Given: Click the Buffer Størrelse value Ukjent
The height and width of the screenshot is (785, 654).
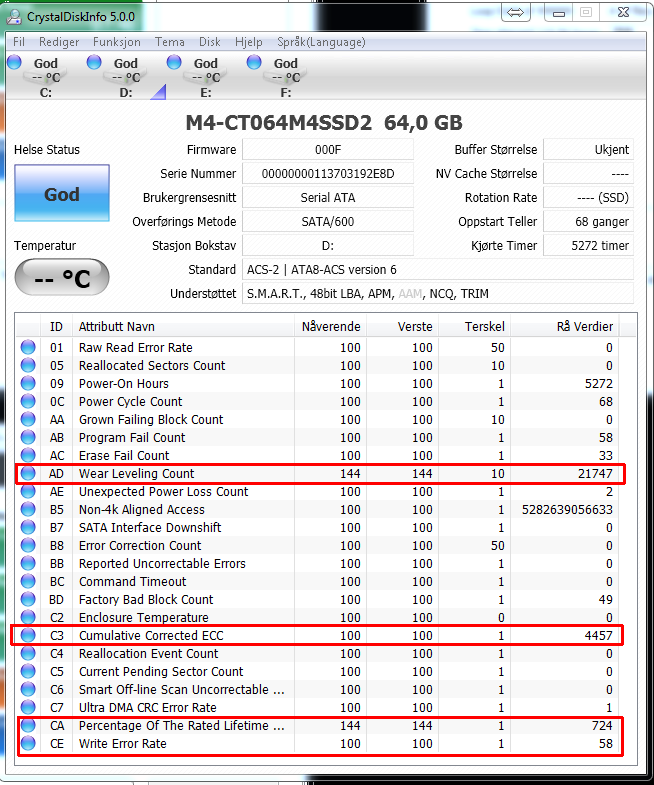Looking at the screenshot, I should [588, 150].
